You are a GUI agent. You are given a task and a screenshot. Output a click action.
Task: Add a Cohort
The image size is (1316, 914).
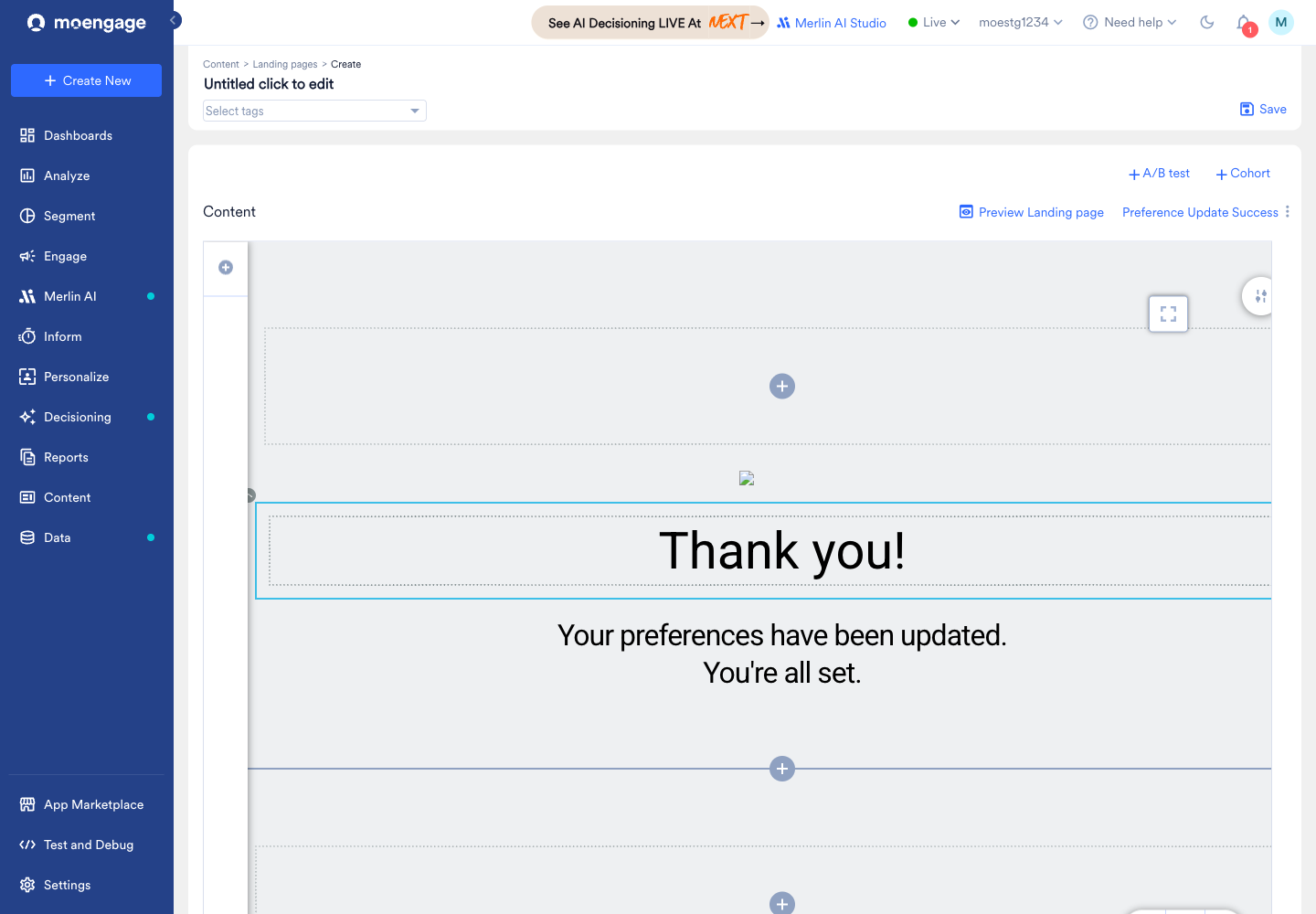tap(1243, 174)
